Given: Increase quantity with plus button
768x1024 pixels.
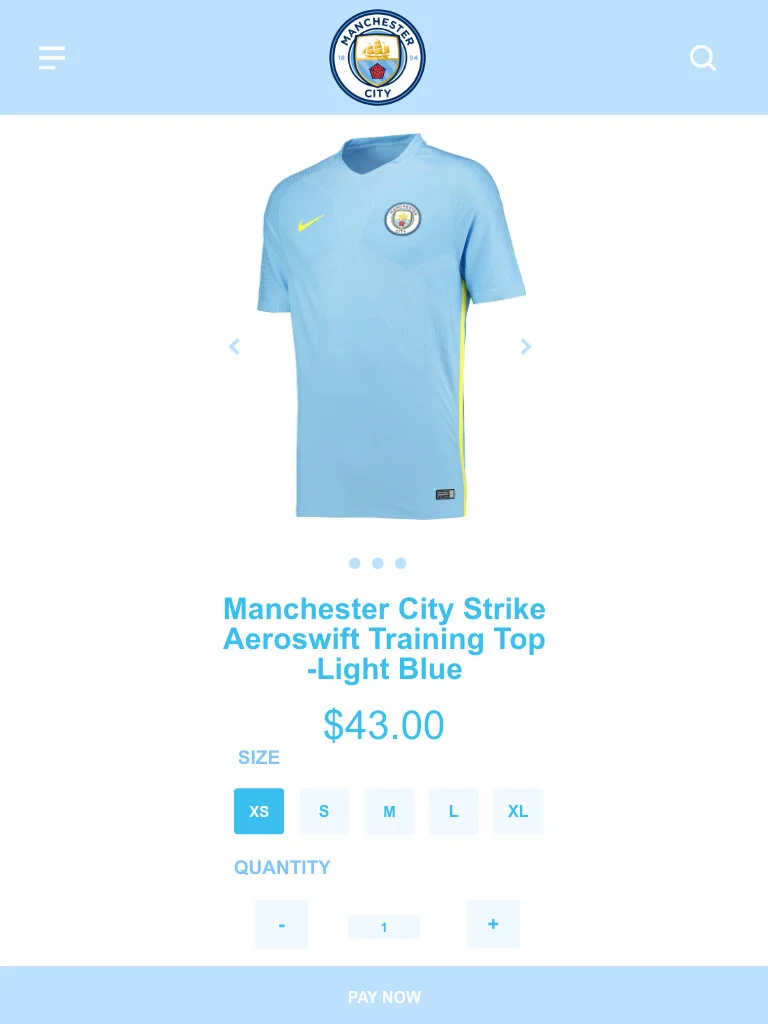Looking at the screenshot, I should coord(493,924).
